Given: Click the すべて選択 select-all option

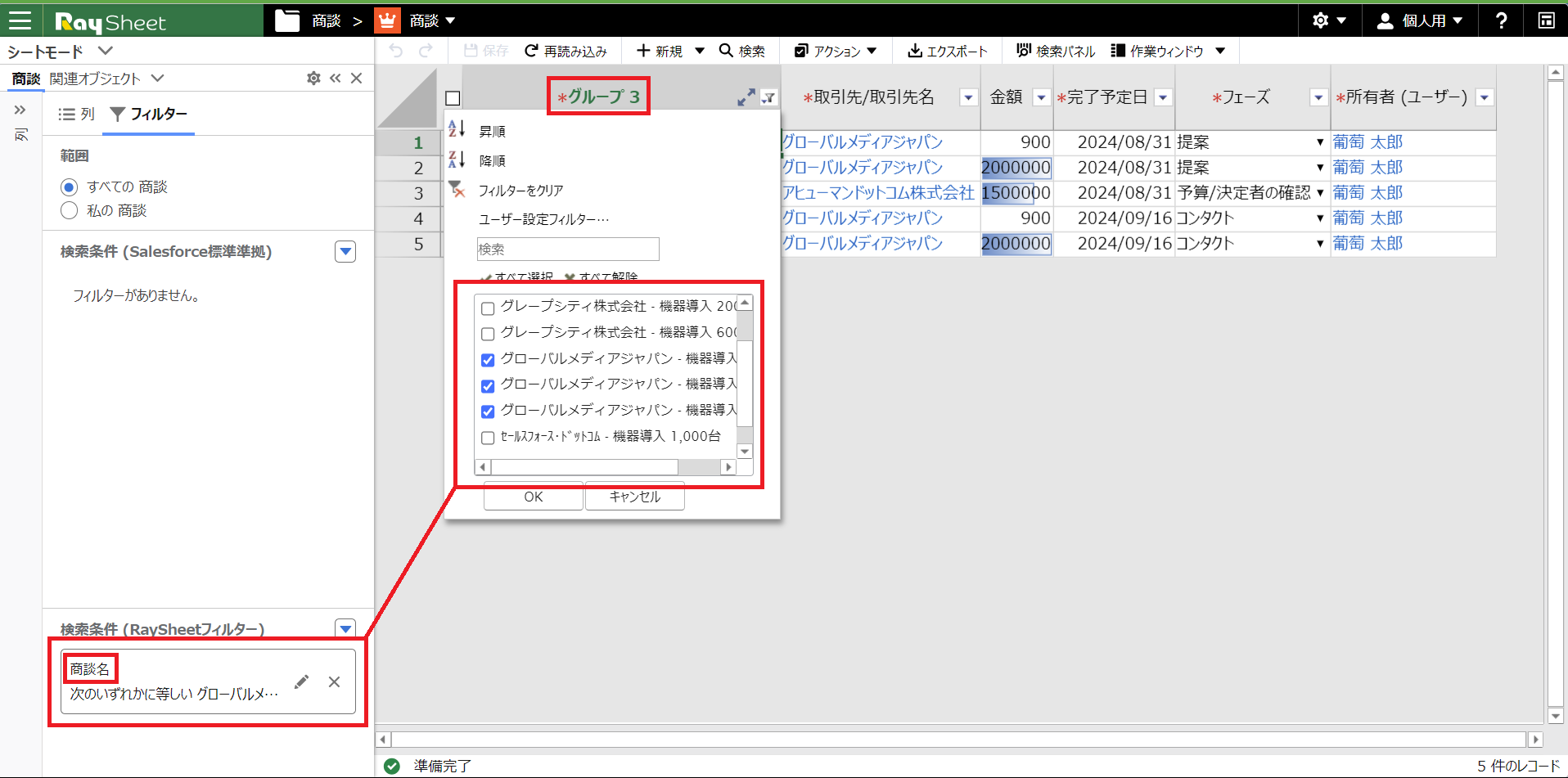Looking at the screenshot, I should 517,277.
